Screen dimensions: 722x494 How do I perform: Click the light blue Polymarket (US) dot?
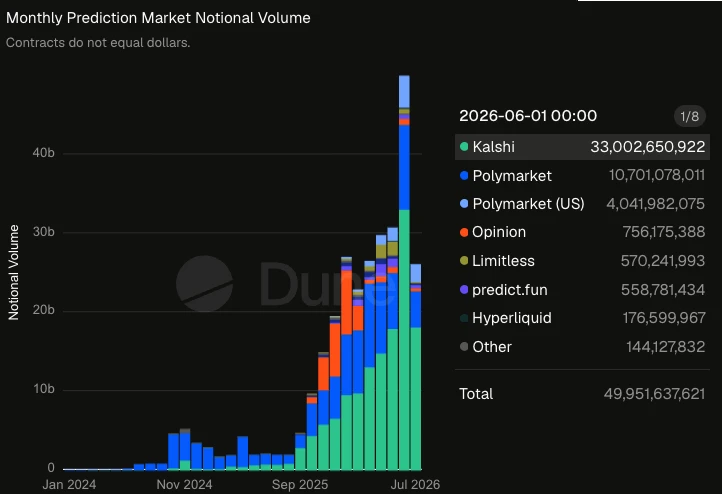[464, 203]
